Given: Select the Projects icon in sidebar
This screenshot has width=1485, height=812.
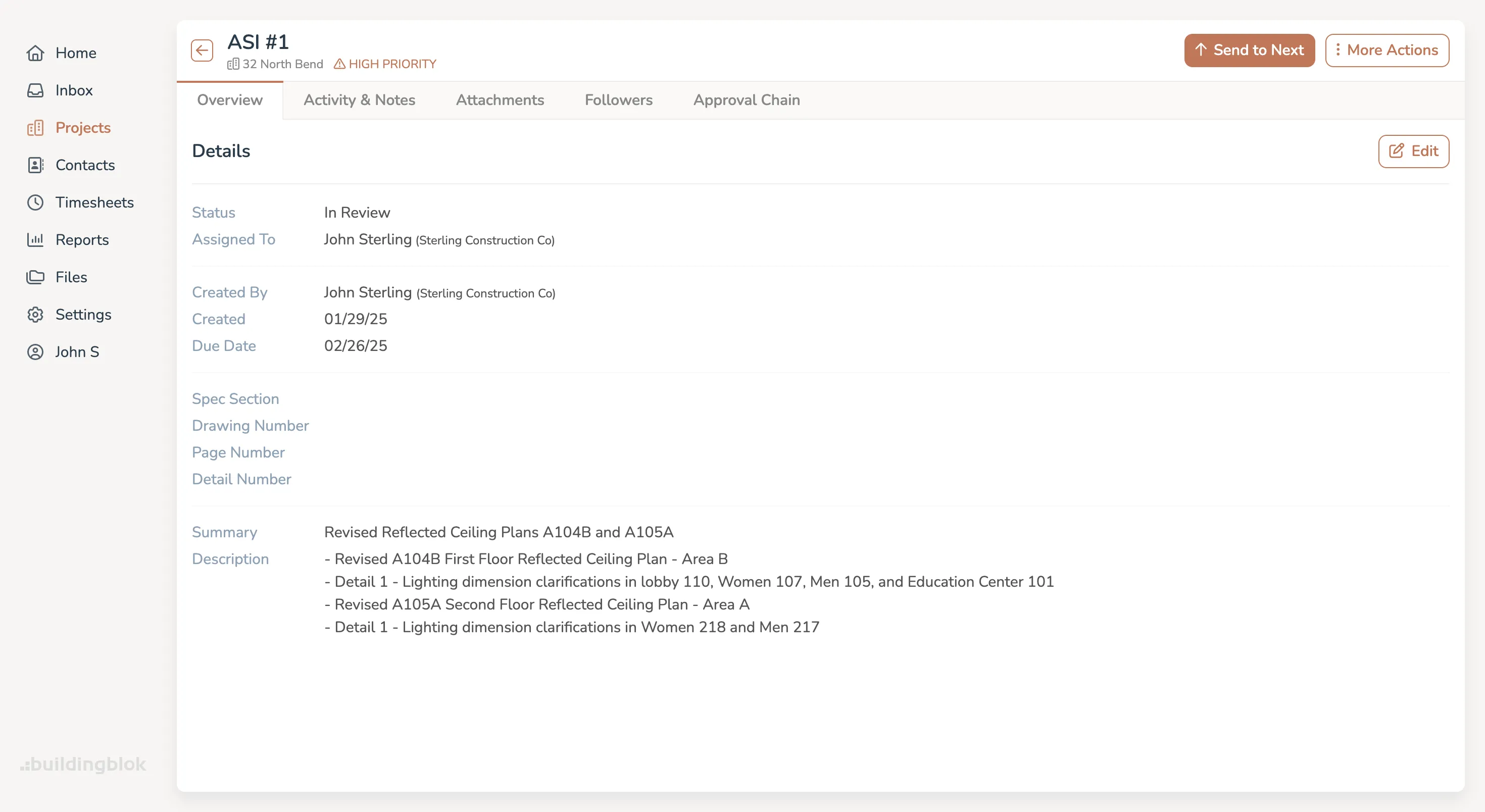Looking at the screenshot, I should click(x=35, y=127).
